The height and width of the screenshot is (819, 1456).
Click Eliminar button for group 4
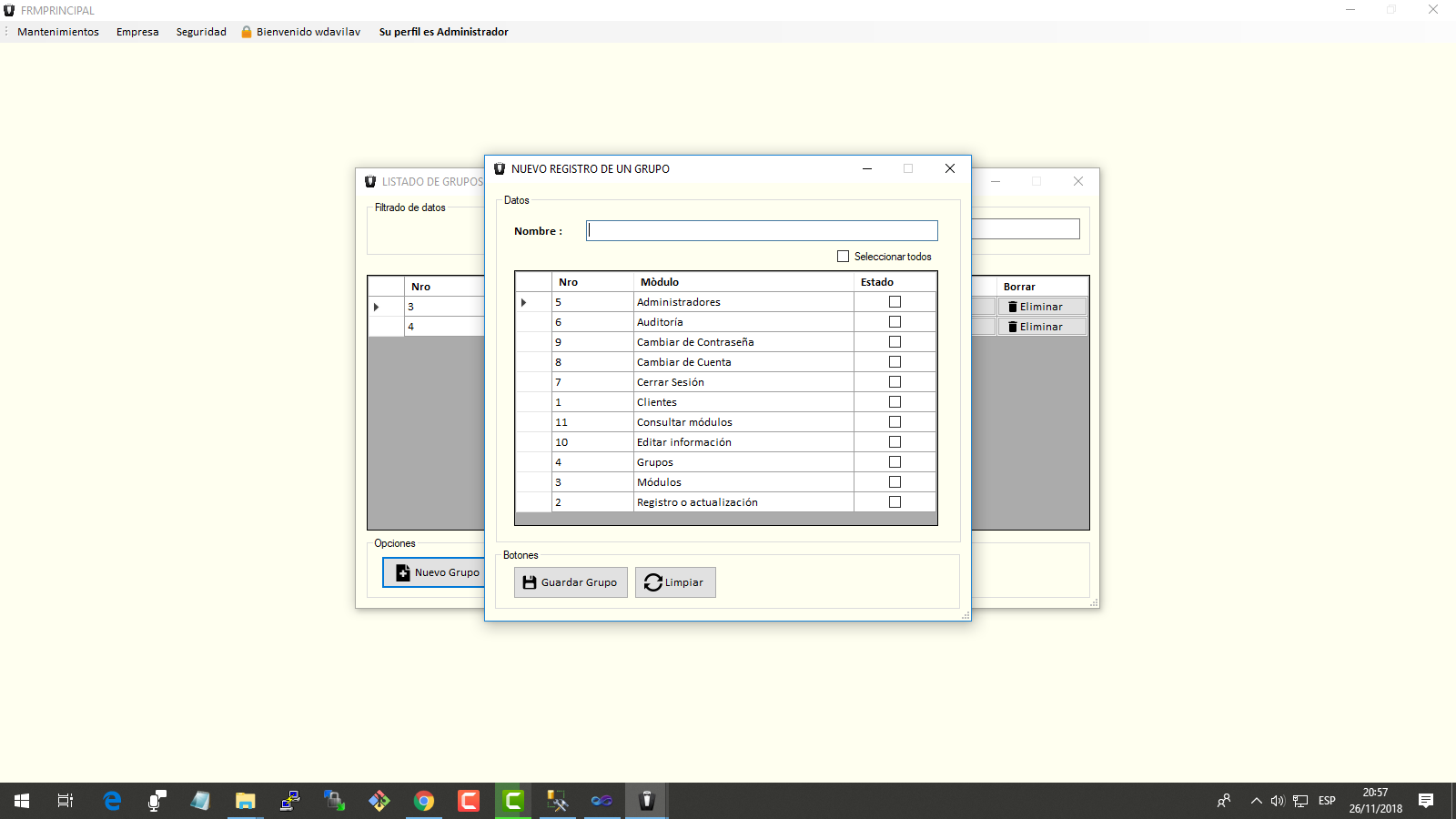pyautogui.click(x=1041, y=327)
